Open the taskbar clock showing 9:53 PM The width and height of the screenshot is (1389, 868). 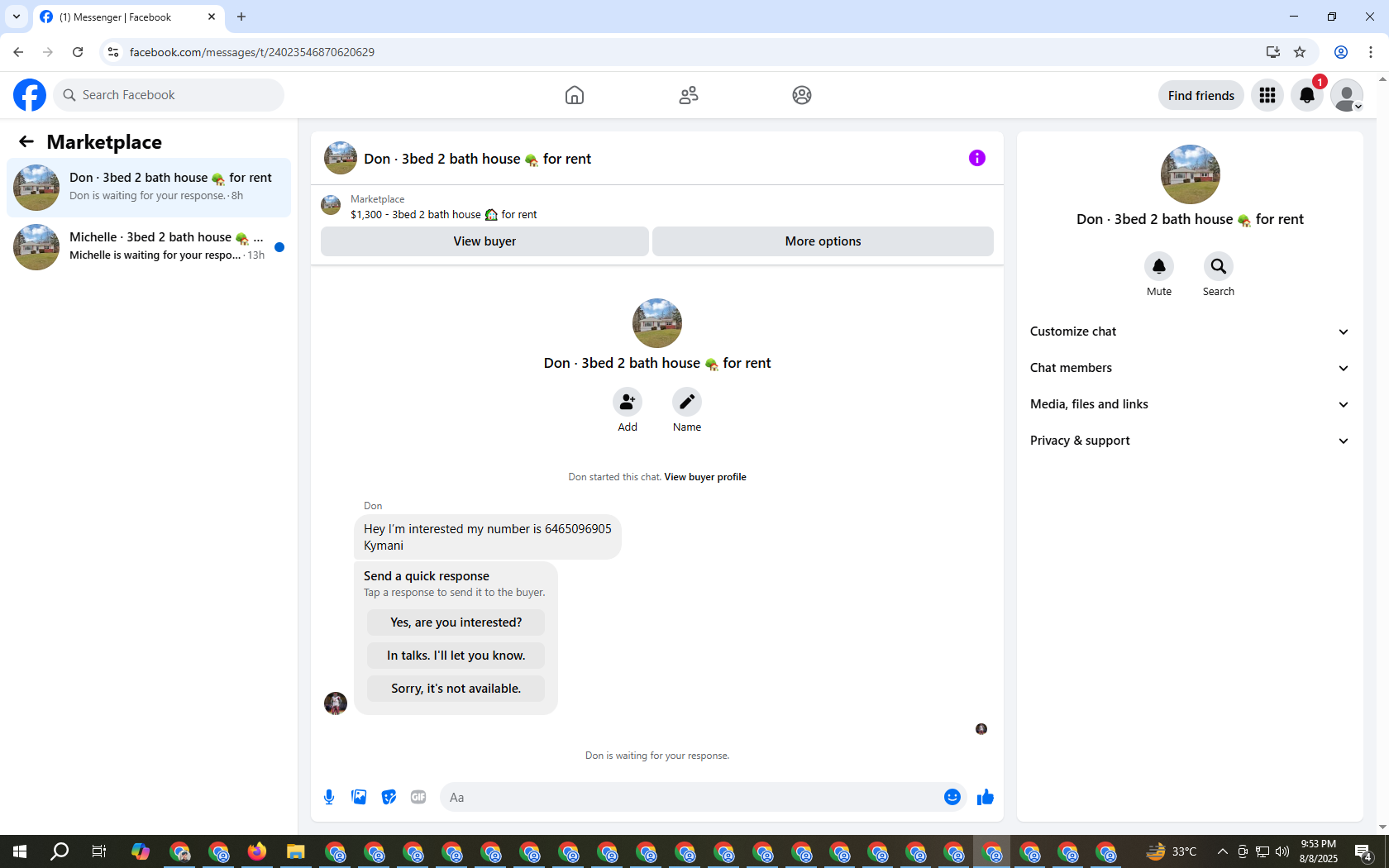pos(1318,851)
